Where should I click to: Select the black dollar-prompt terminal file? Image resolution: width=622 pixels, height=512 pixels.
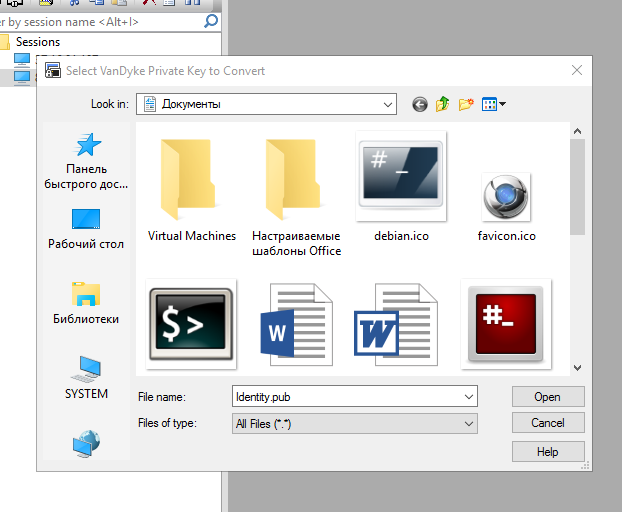[x=191, y=324]
